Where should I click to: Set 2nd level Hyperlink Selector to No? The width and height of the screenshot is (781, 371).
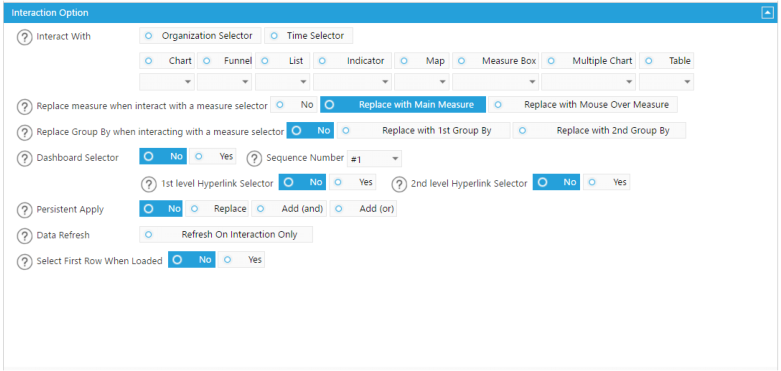point(556,182)
